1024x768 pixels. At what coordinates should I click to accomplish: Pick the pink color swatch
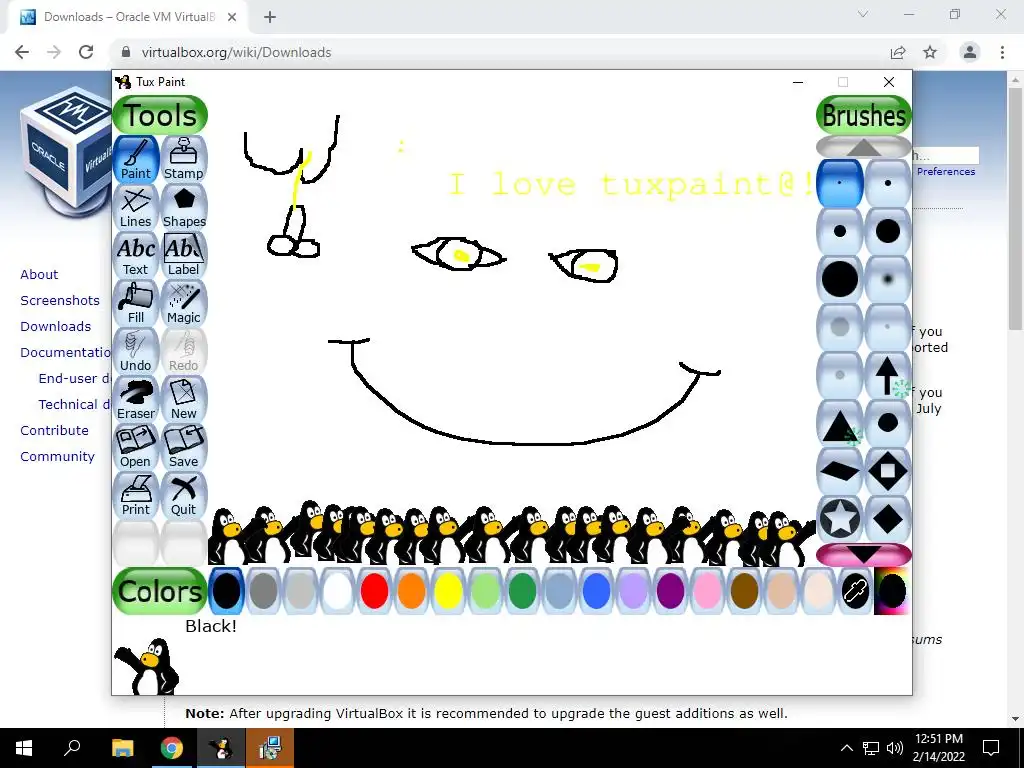coord(707,591)
